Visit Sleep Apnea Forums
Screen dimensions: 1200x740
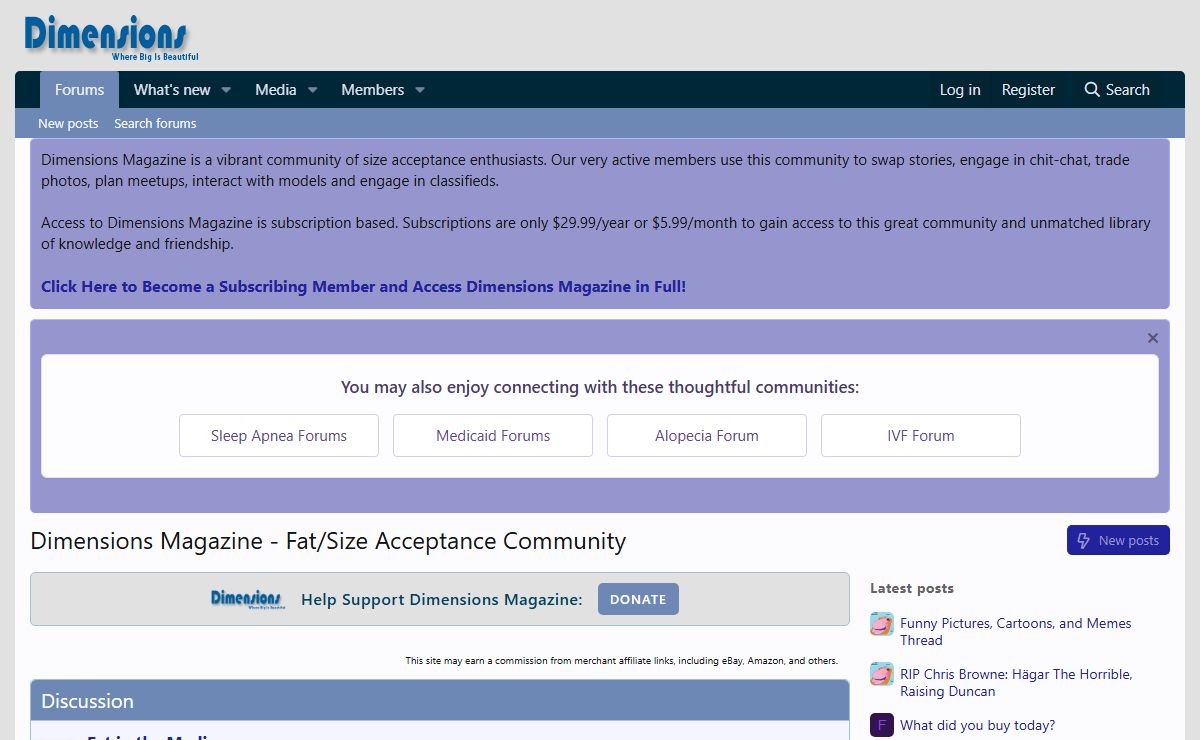click(x=279, y=436)
